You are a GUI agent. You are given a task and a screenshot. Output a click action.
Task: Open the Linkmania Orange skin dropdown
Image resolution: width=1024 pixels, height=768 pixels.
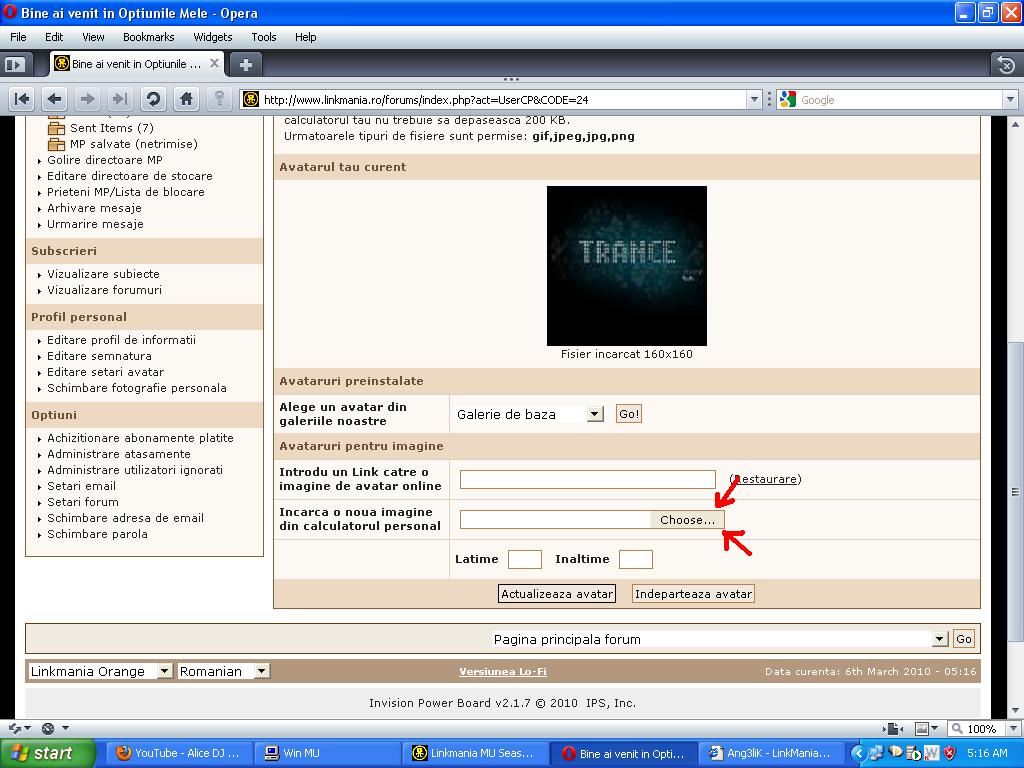tap(165, 671)
